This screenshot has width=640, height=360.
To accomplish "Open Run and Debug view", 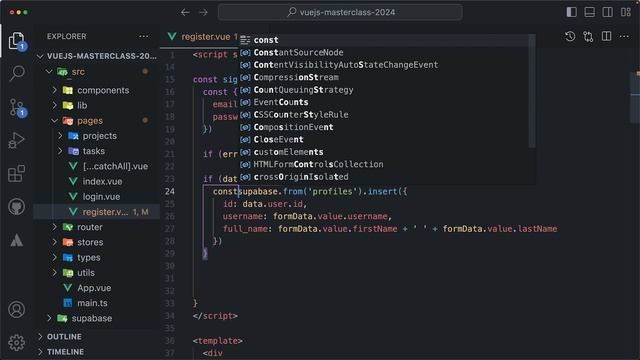I will [17, 140].
